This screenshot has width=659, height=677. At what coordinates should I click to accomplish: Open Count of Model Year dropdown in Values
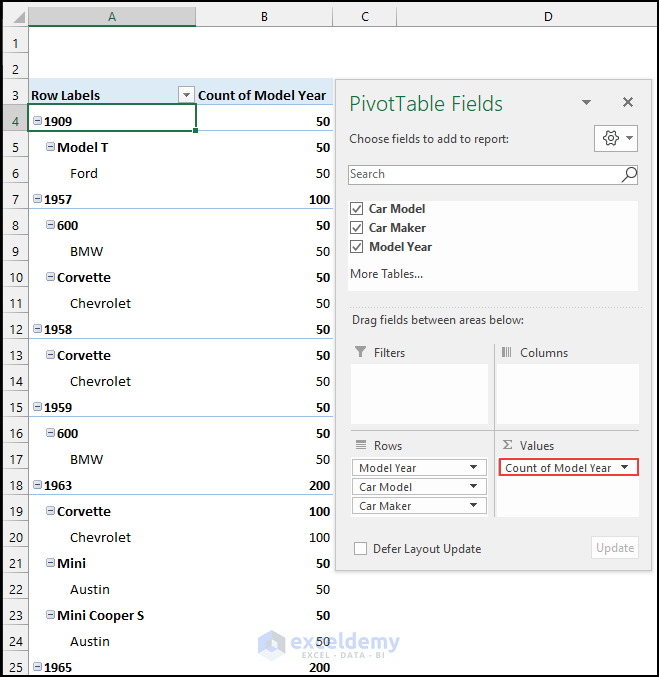624,468
